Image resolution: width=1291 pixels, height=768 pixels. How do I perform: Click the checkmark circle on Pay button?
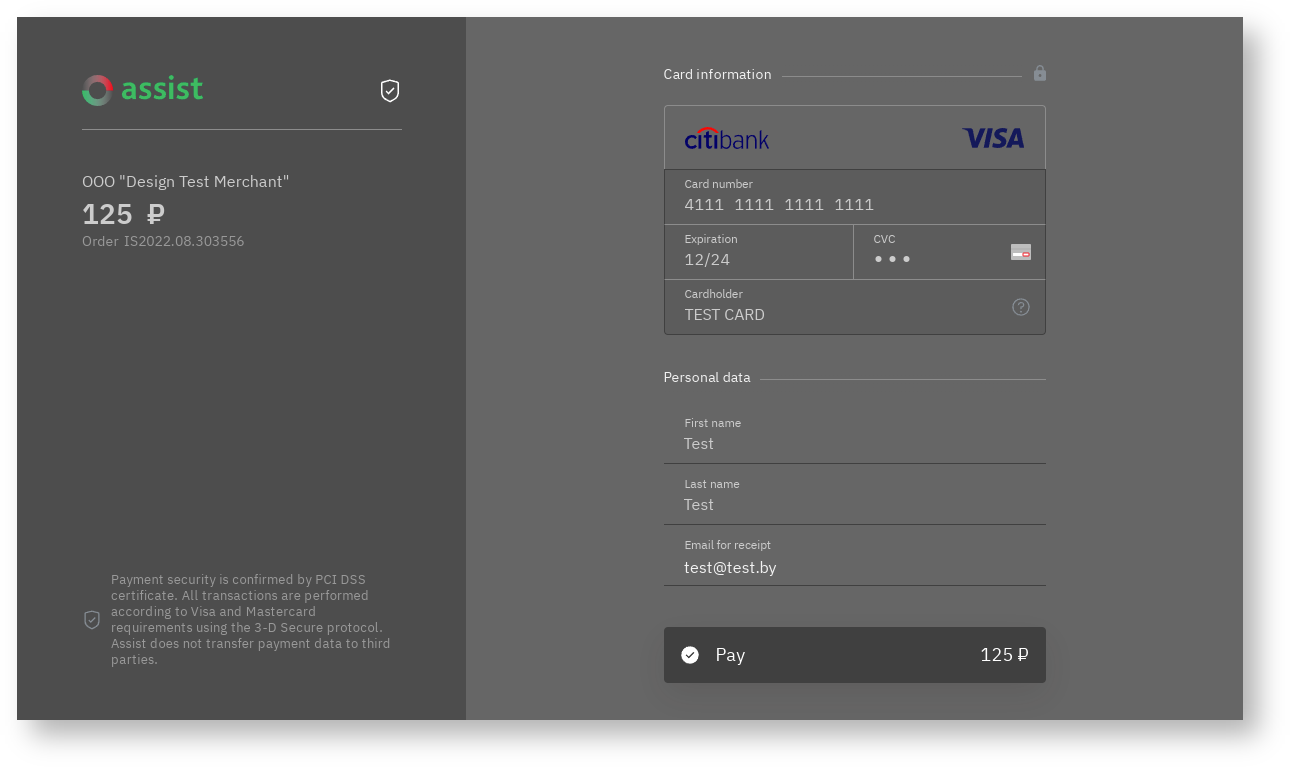[690, 655]
